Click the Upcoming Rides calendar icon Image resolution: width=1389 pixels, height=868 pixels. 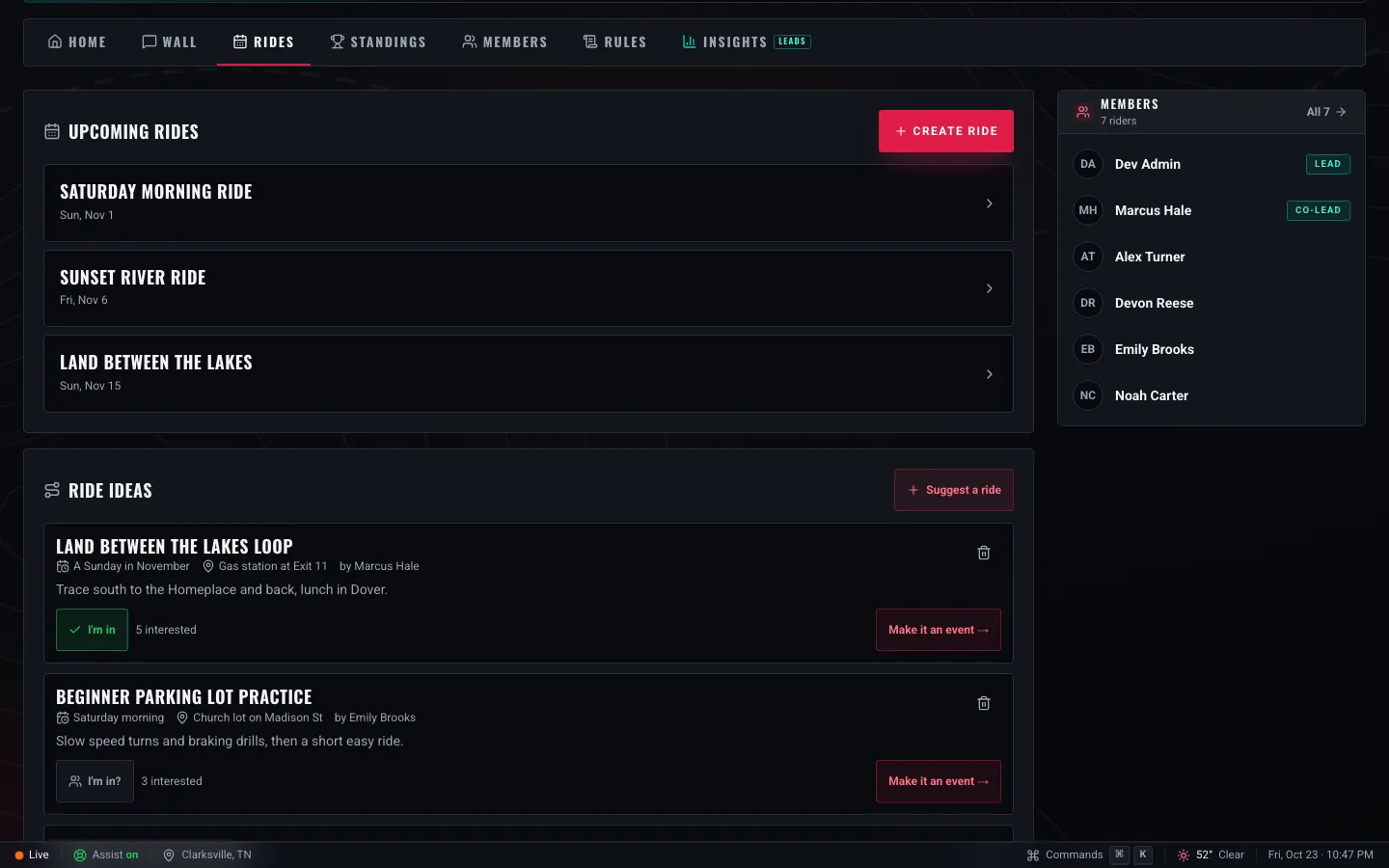52,131
